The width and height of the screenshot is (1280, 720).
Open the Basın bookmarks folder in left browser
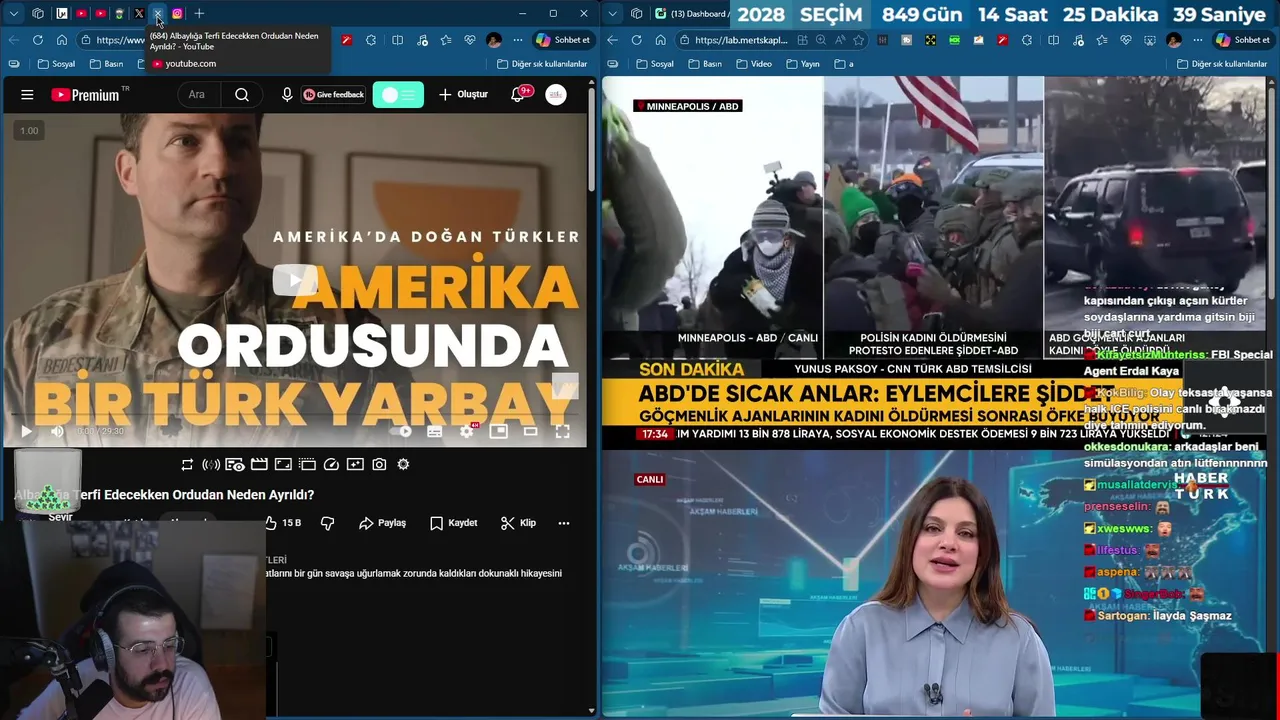pos(106,64)
